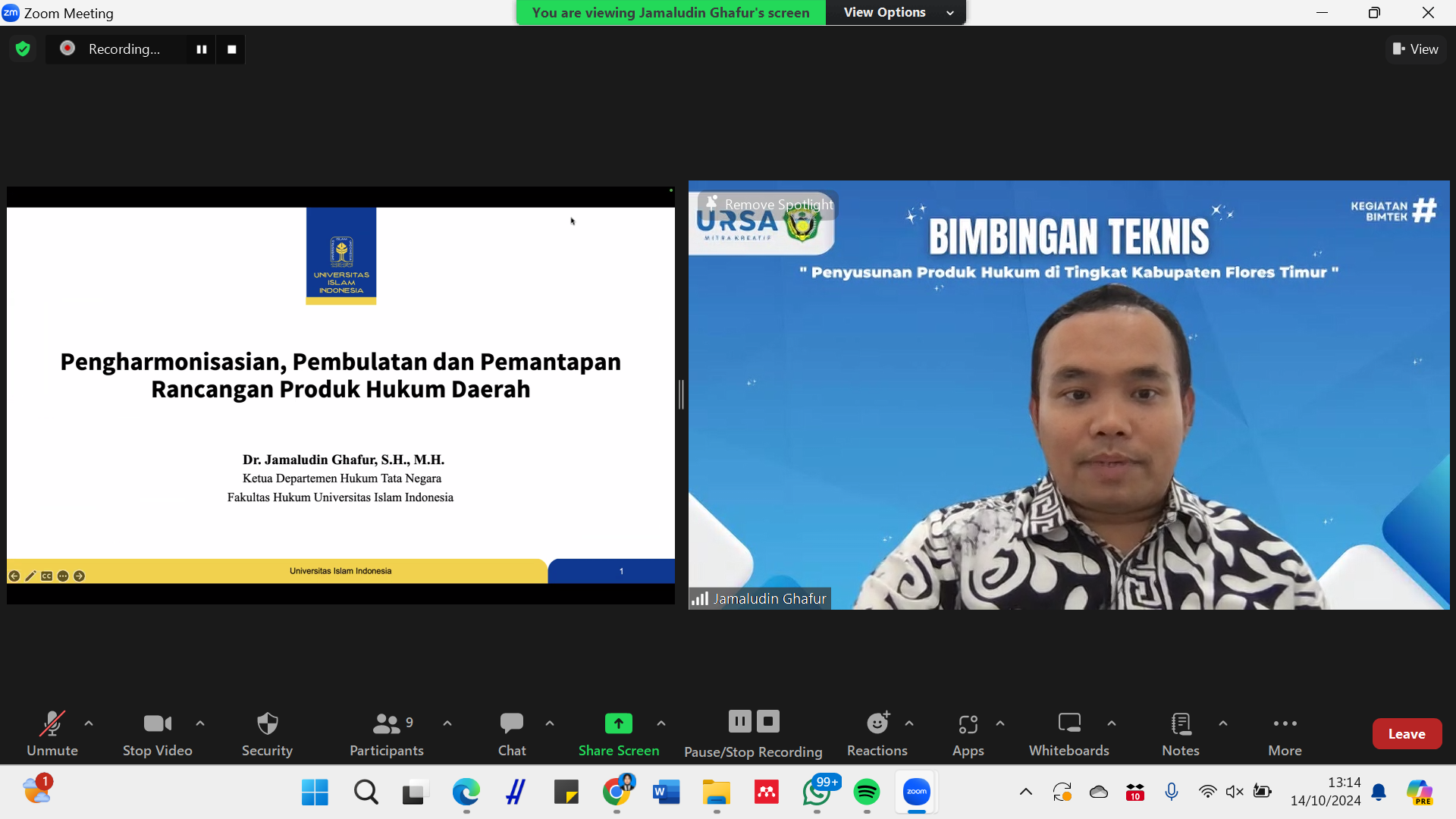Open the Participants list icon
The image size is (1456, 819).
[387, 724]
